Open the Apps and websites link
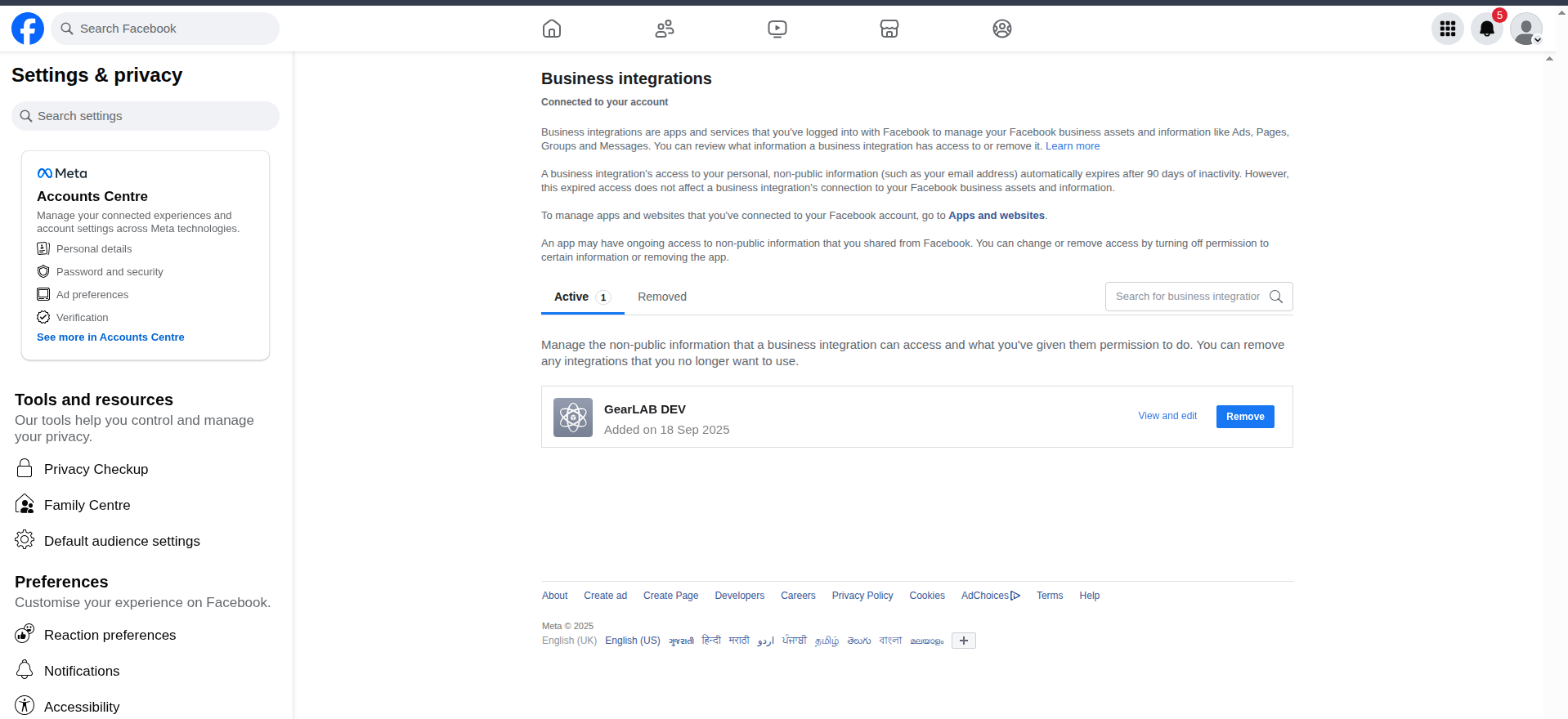The width and height of the screenshot is (1568, 719). pyautogui.click(x=997, y=216)
